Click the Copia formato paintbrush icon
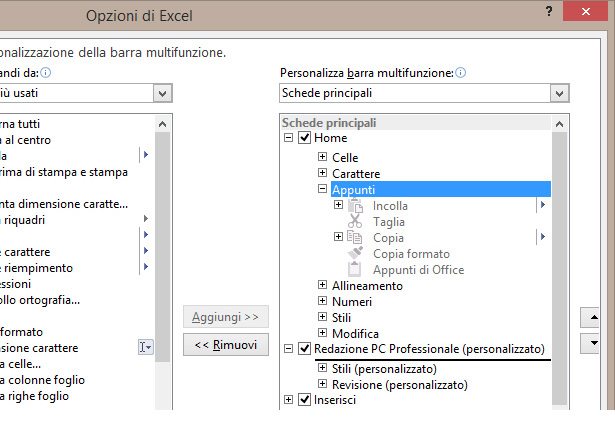The image size is (615, 444). 355,254
